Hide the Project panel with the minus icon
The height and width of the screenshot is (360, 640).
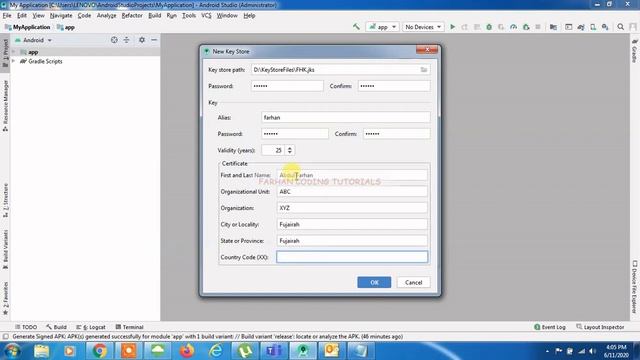[x=154, y=40]
